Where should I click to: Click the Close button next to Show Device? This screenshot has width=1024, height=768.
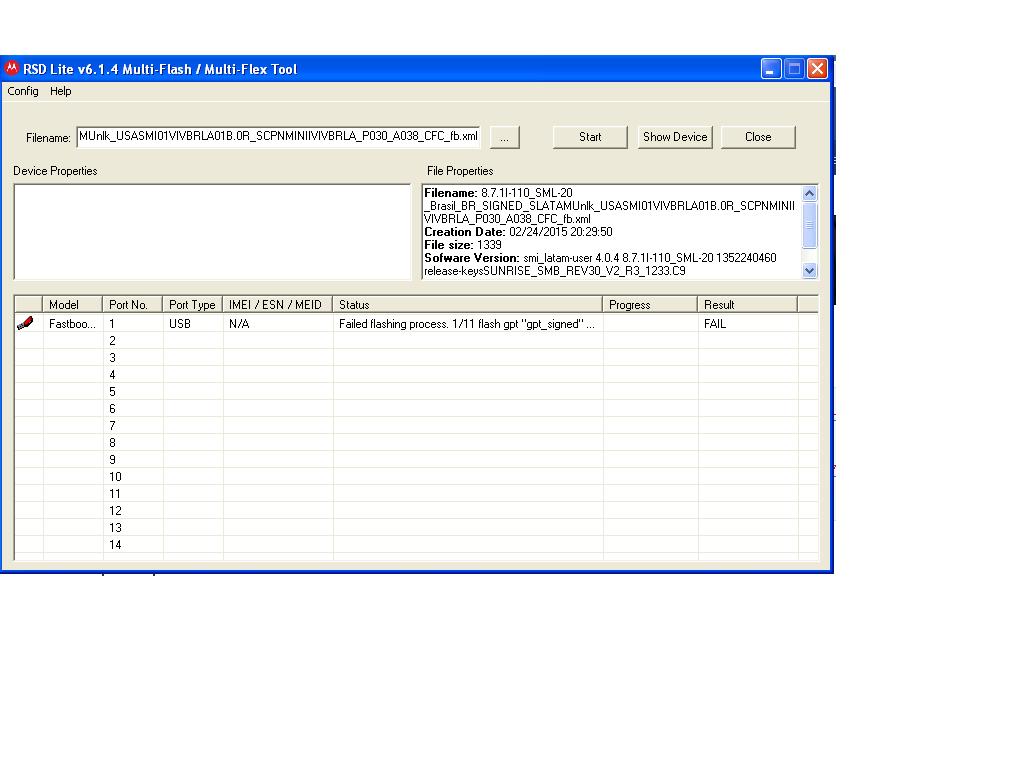pyautogui.click(x=758, y=137)
